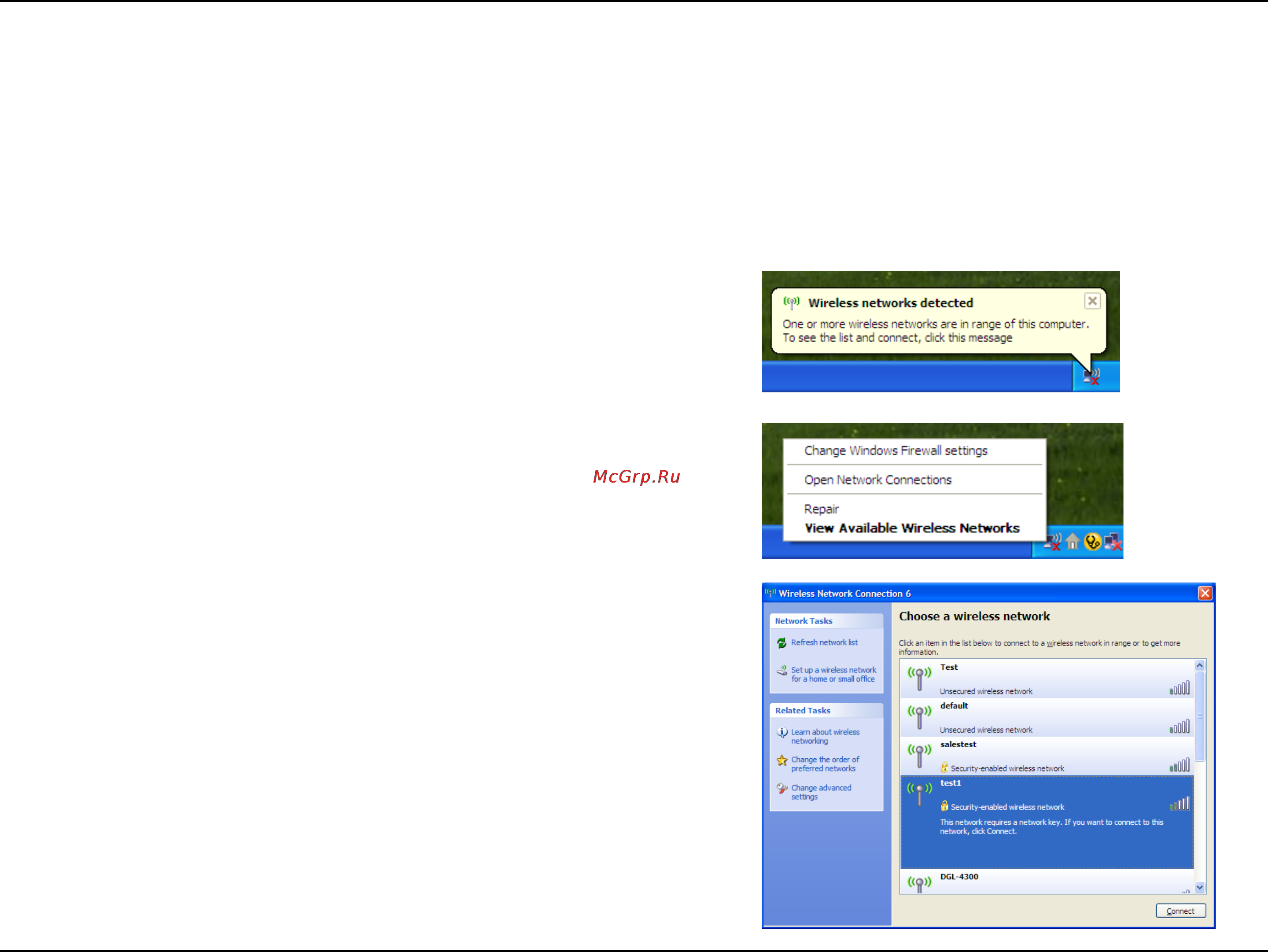Choose Change Windows Firewall settings
The height and width of the screenshot is (952, 1268).
click(x=896, y=450)
